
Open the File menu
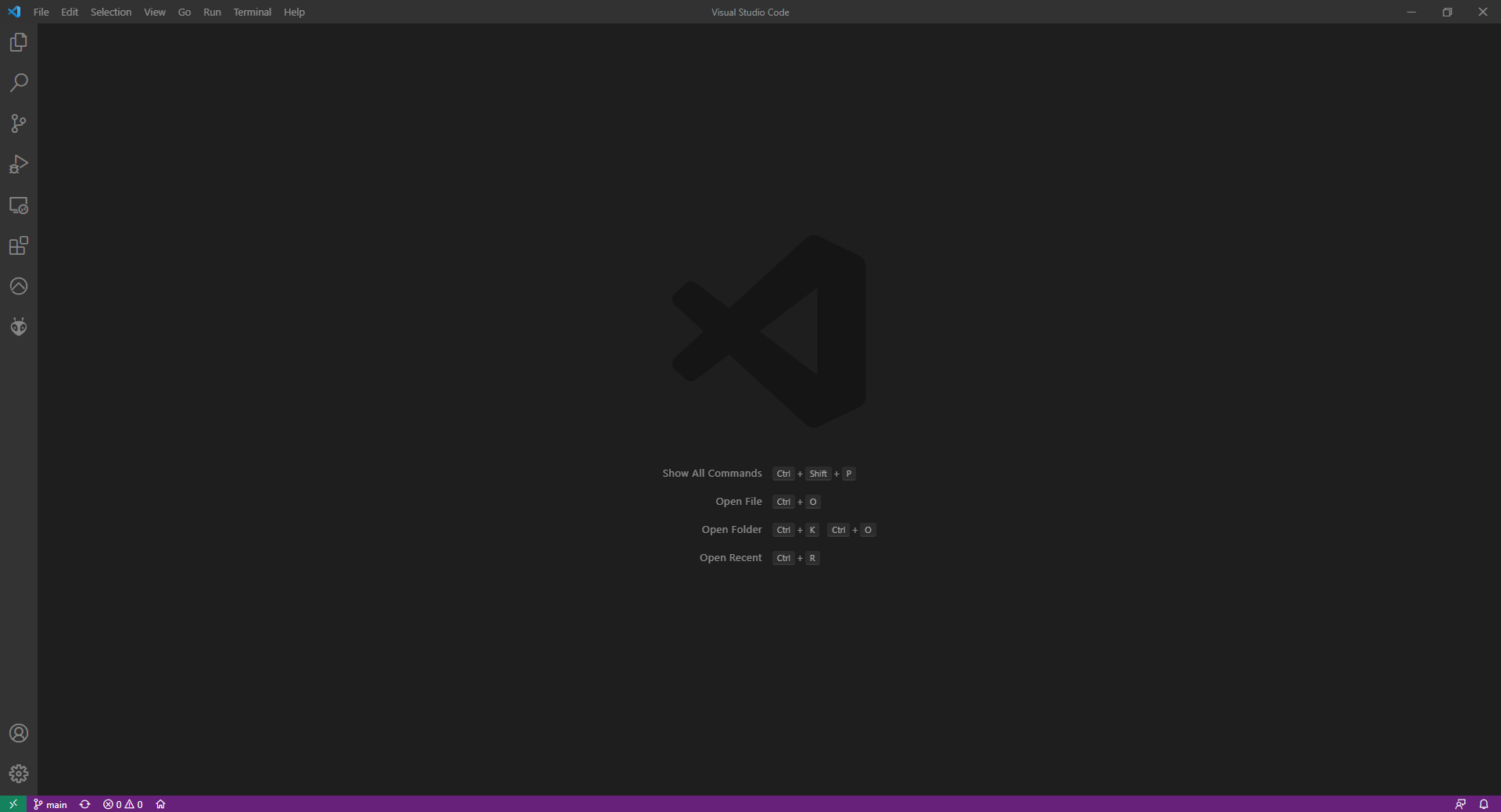[x=41, y=12]
